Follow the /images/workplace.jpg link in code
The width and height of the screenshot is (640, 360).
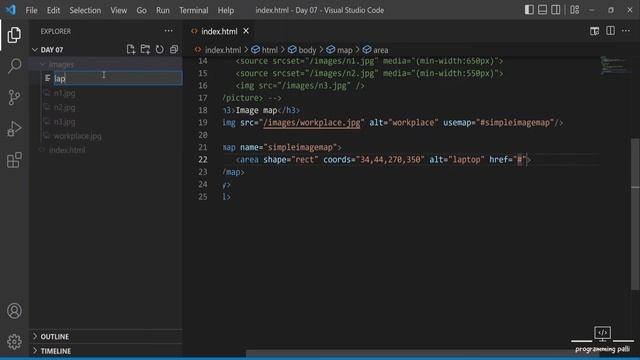pyautogui.click(x=312, y=122)
